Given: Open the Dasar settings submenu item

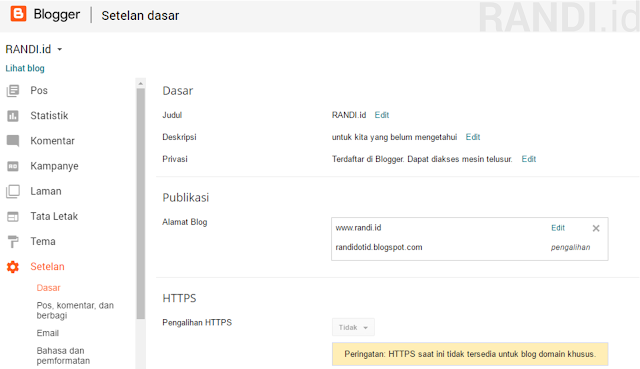Looking at the screenshot, I should [49, 288].
